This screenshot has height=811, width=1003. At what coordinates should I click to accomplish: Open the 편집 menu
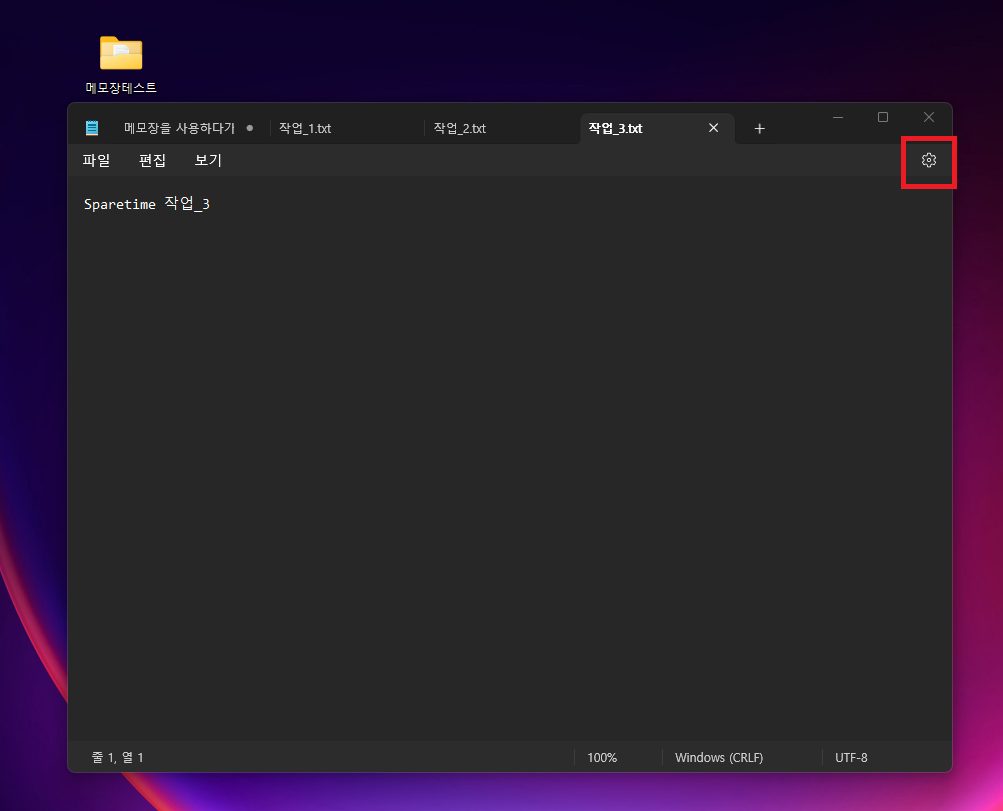click(x=152, y=160)
